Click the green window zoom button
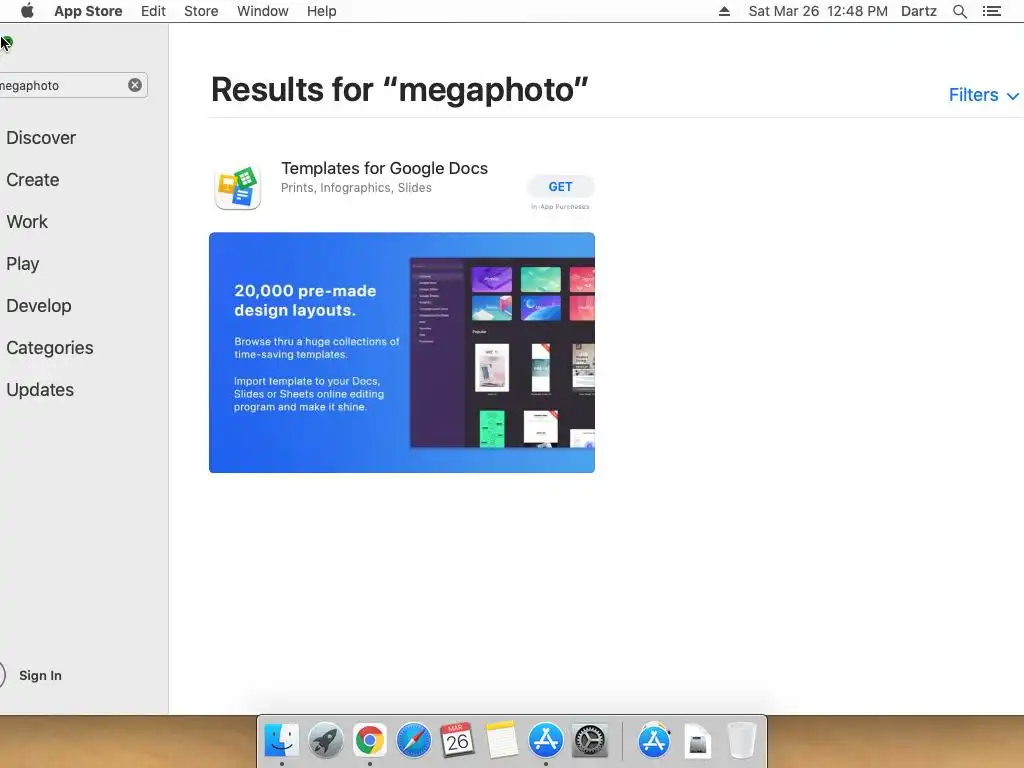The image size is (1024, 768). (7, 43)
